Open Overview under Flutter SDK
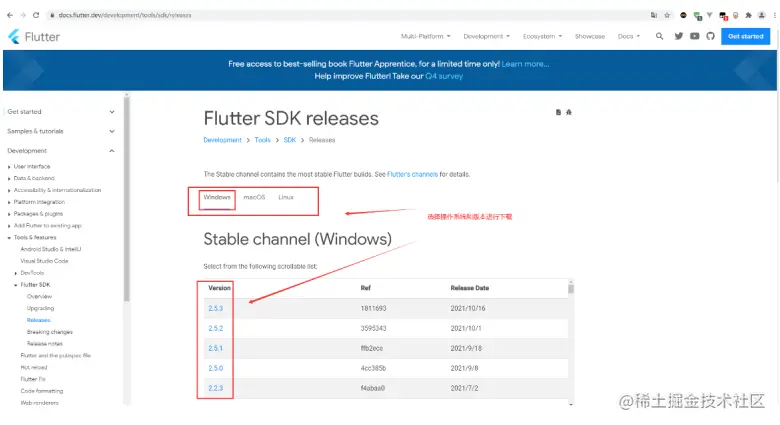Viewport: 780px width, 425px height. point(39,297)
